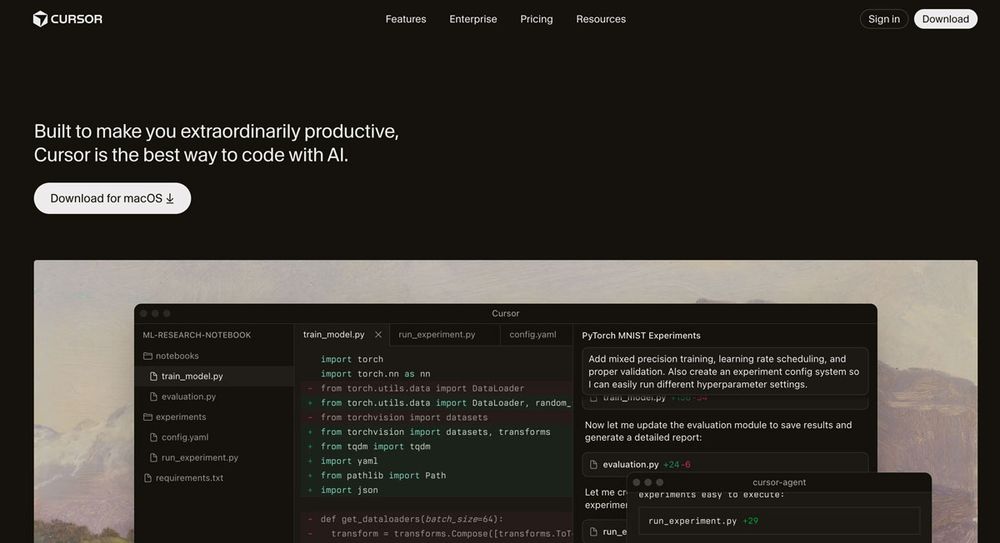Open the evaluation.py +24 -6 change card
Viewport: 1000px width, 543px height.
pos(725,465)
